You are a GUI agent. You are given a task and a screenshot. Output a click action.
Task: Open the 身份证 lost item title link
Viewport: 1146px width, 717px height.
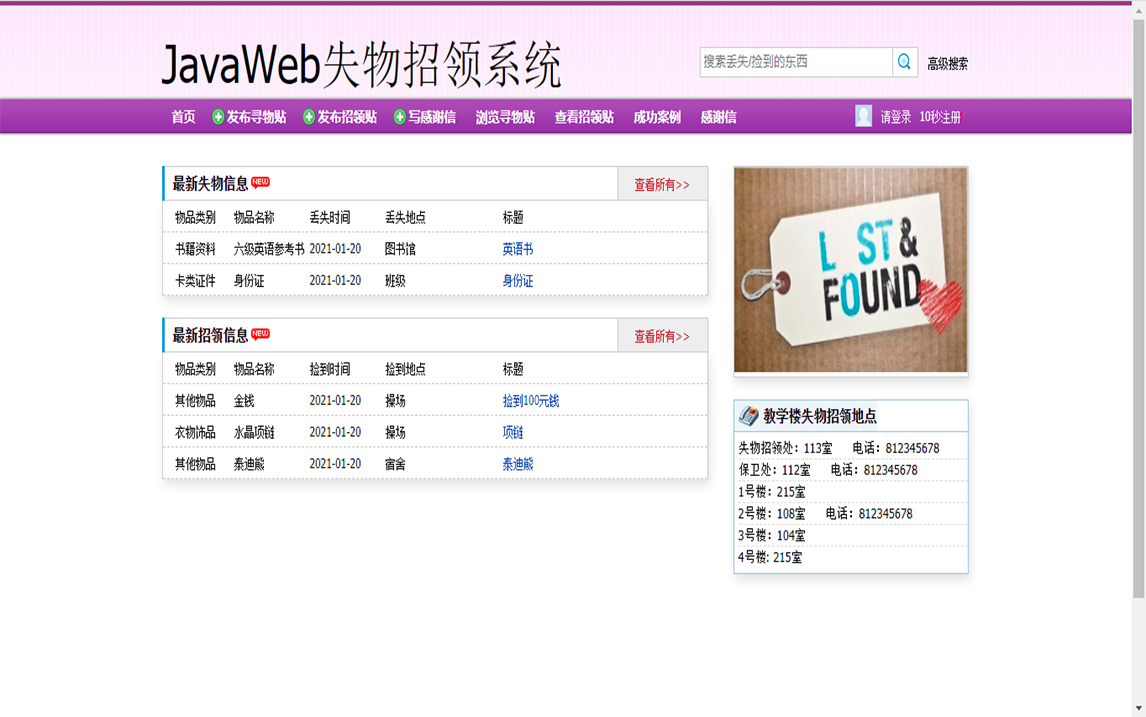(517, 281)
